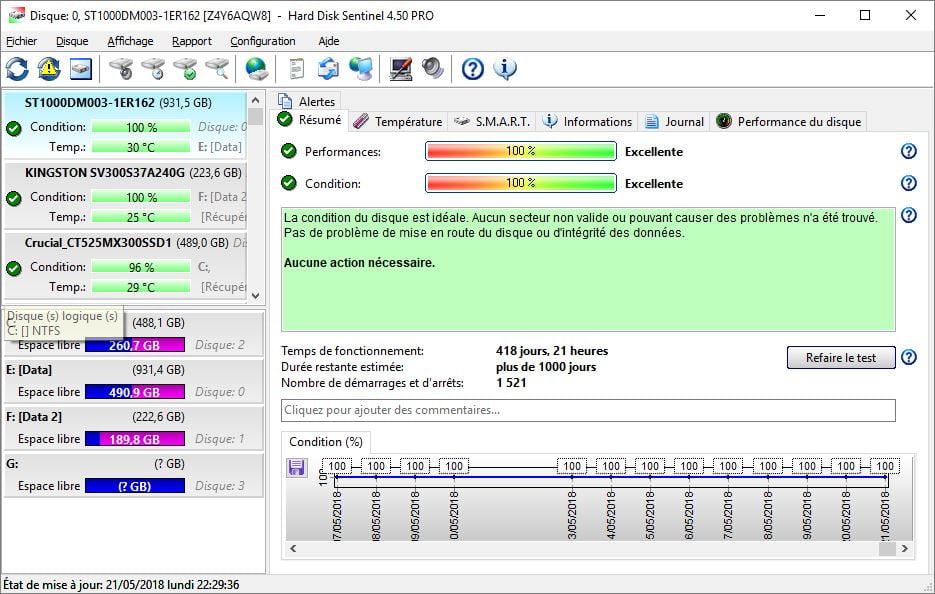Click the blue refresh arrows toolbar icon
The width and height of the screenshot is (935, 594).
pyautogui.click(x=17, y=69)
